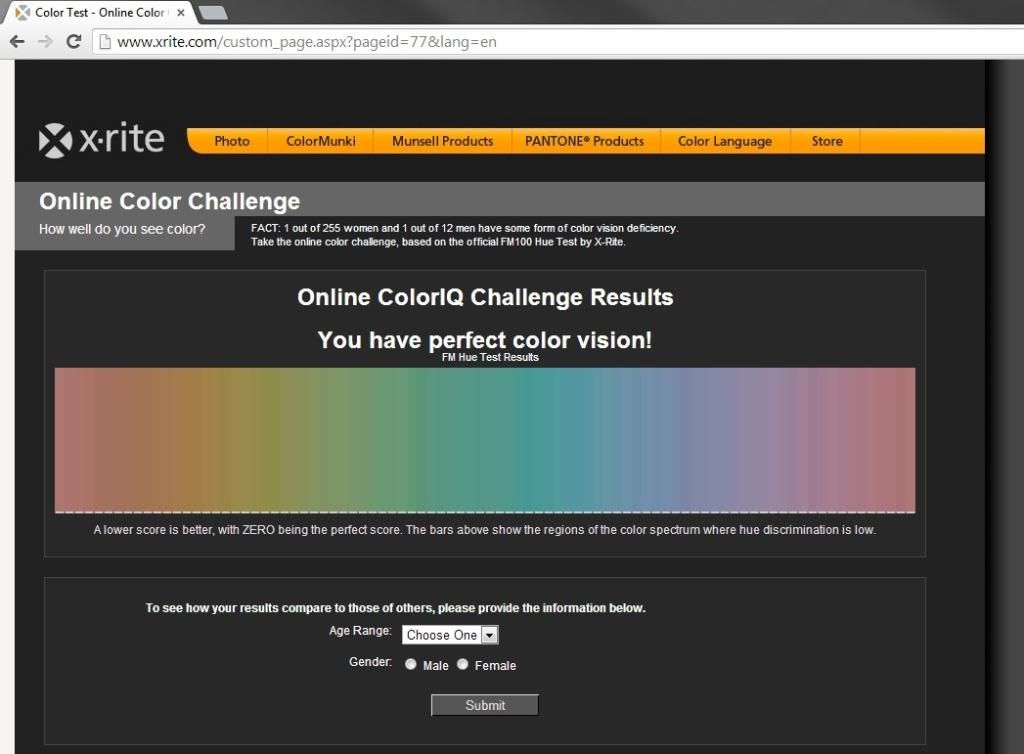Image resolution: width=1024 pixels, height=754 pixels.
Task: Click the 'Age Range:' label
Action: [360, 631]
